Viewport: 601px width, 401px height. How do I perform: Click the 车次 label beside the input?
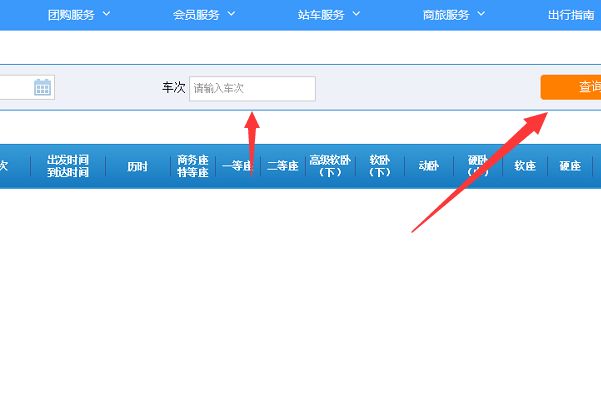[x=174, y=89]
